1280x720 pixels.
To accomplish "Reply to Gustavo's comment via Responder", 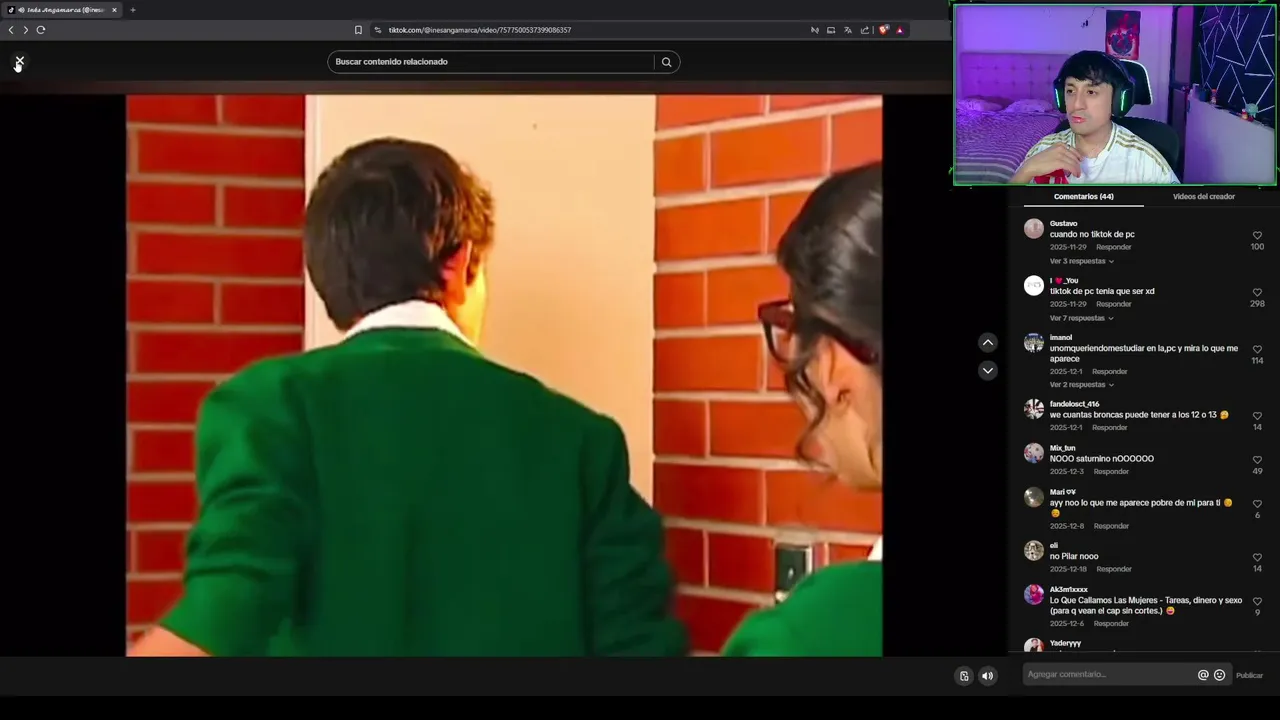I will 1113,247.
